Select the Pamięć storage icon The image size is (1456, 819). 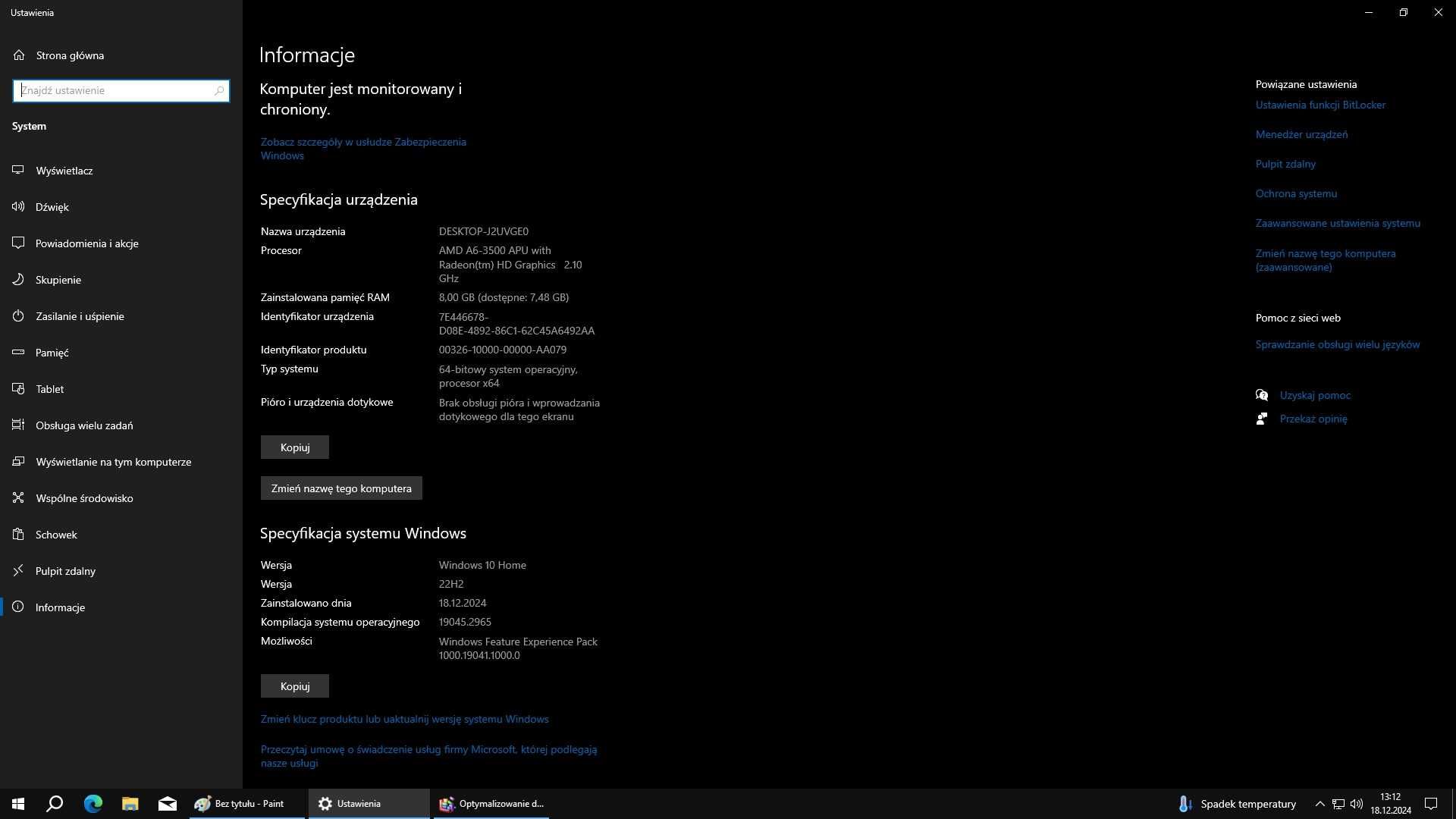[x=18, y=353]
